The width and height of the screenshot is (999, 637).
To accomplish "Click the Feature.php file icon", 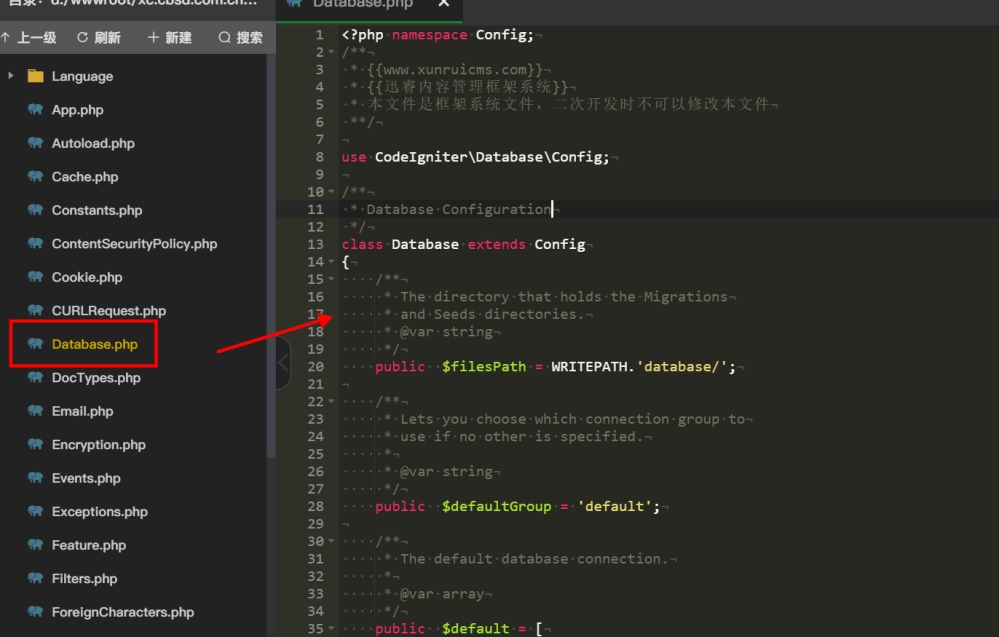I will pos(36,545).
